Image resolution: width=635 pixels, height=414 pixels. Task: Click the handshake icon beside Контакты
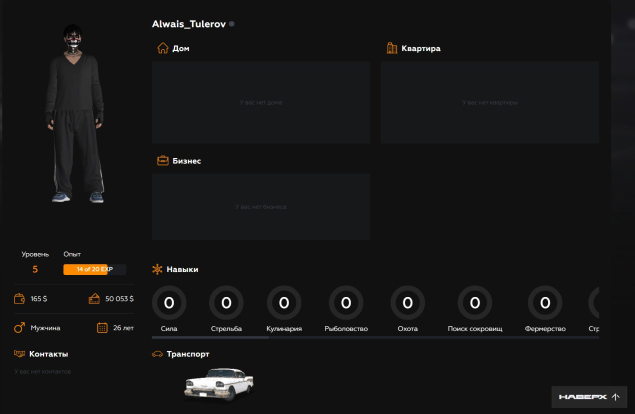pos(19,354)
